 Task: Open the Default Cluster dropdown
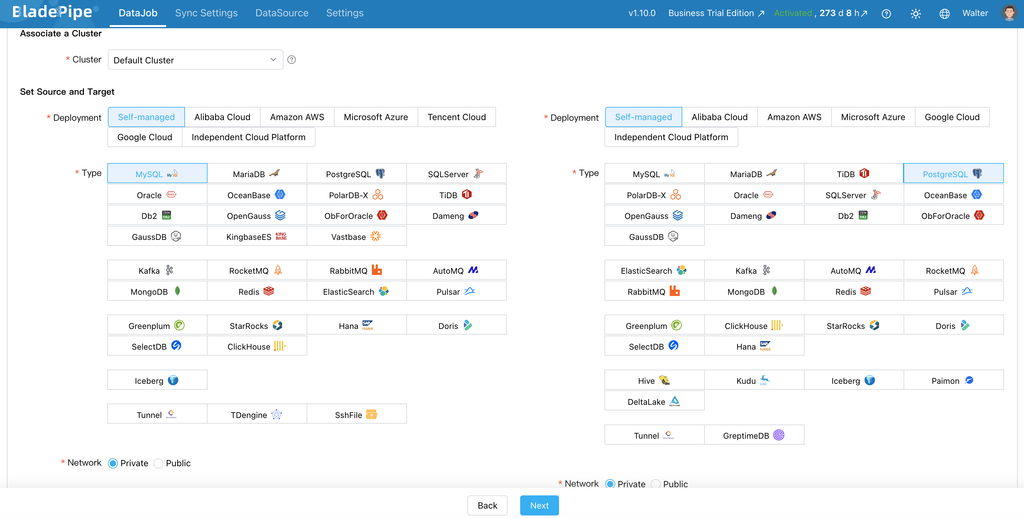[x=195, y=60]
